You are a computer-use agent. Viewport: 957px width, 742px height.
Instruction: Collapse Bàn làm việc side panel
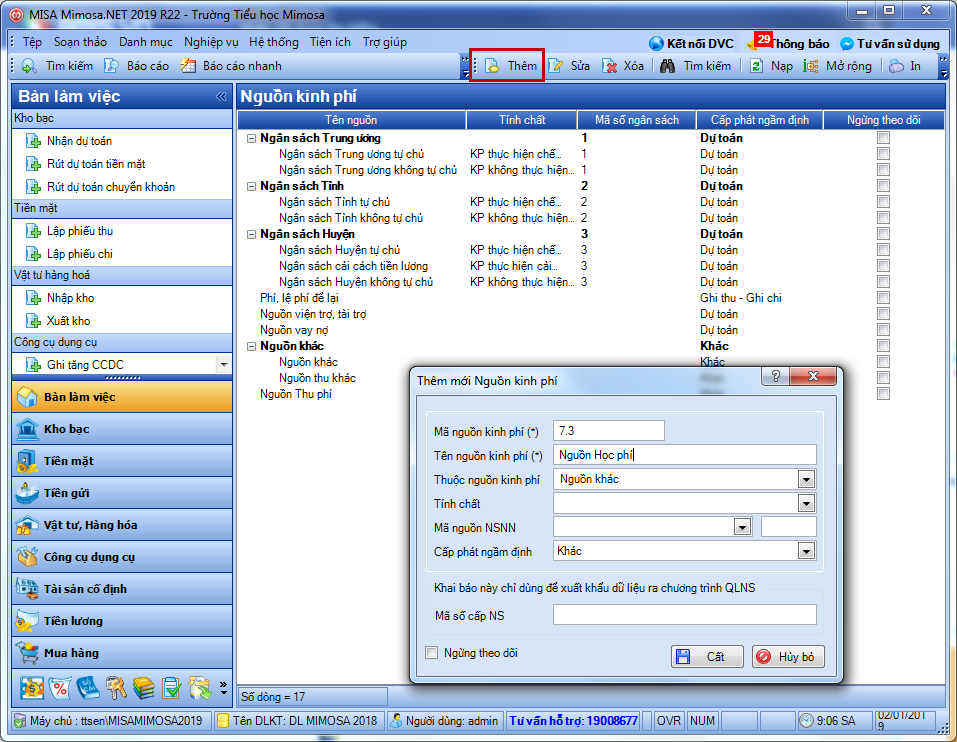pyautogui.click(x=221, y=96)
